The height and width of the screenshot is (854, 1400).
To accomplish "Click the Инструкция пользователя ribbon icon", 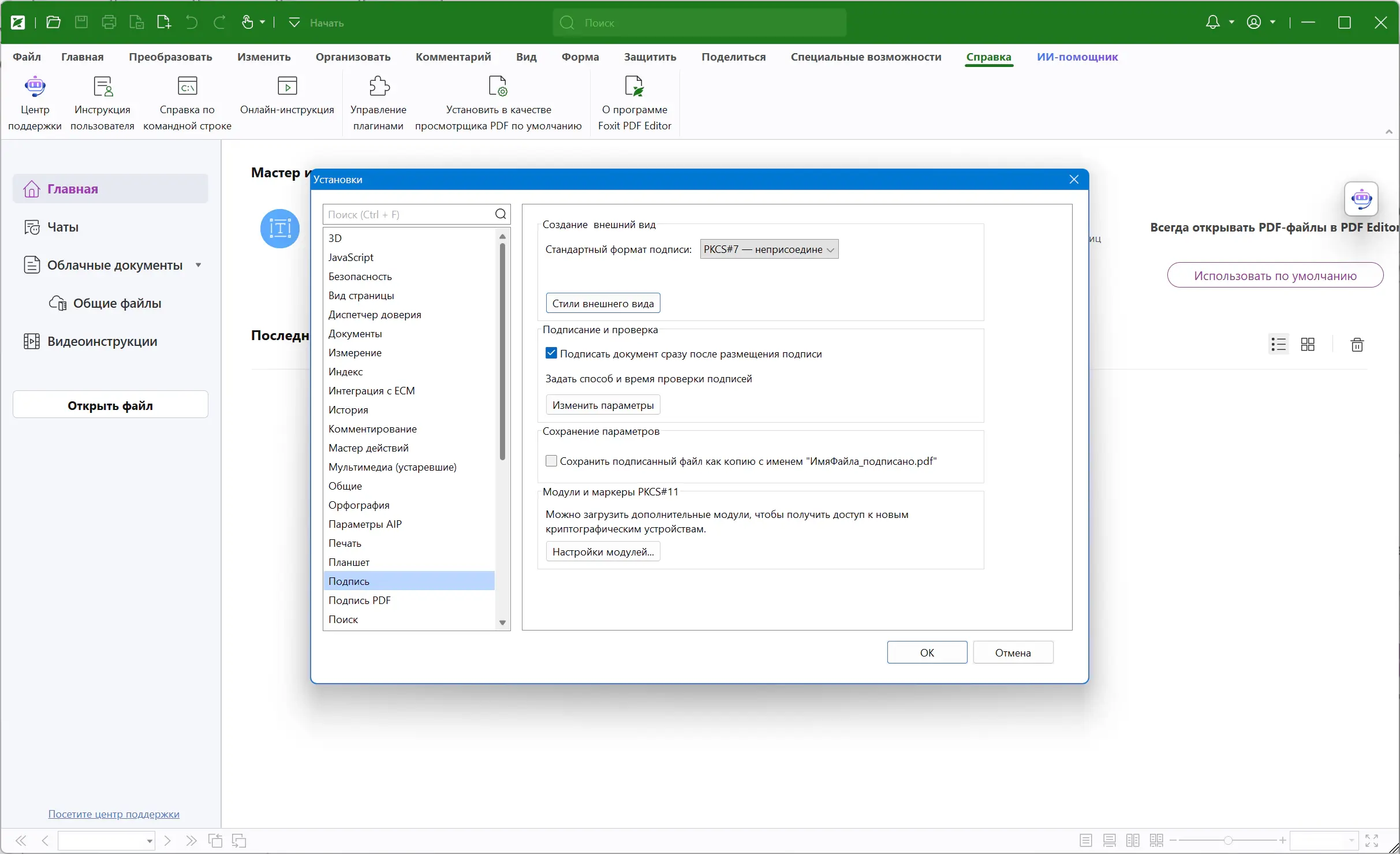I will click(x=102, y=87).
